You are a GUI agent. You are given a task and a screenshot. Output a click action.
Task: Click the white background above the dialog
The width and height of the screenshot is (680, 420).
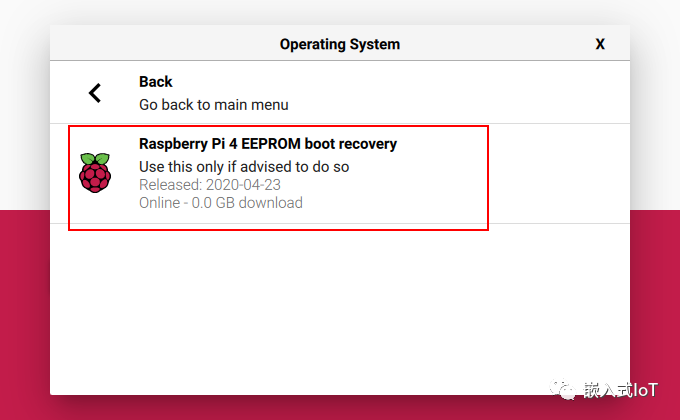point(340,12)
